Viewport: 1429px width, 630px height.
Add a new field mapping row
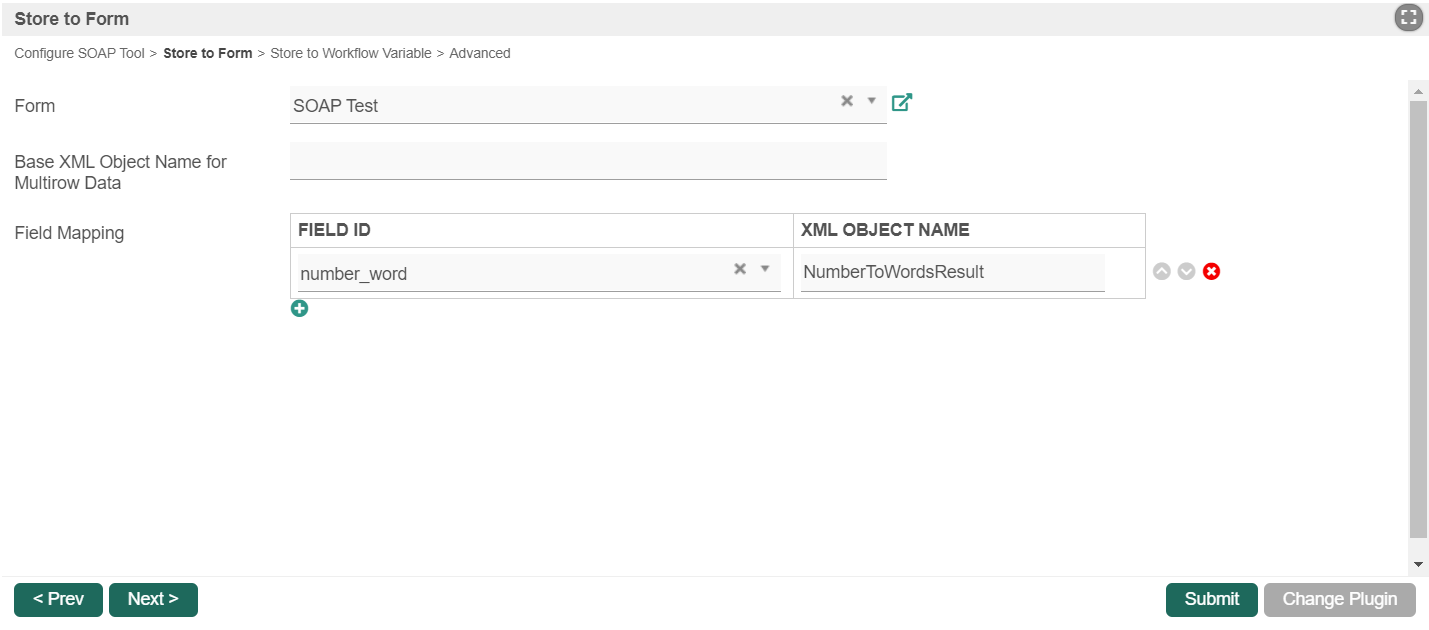299,309
